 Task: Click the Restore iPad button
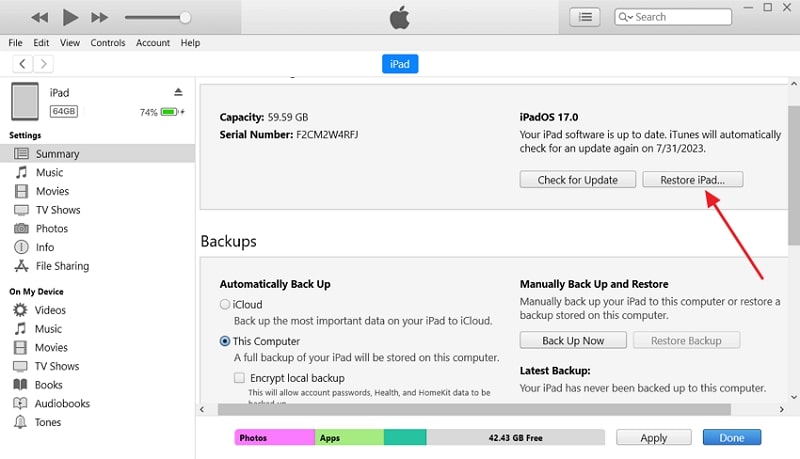(693, 180)
